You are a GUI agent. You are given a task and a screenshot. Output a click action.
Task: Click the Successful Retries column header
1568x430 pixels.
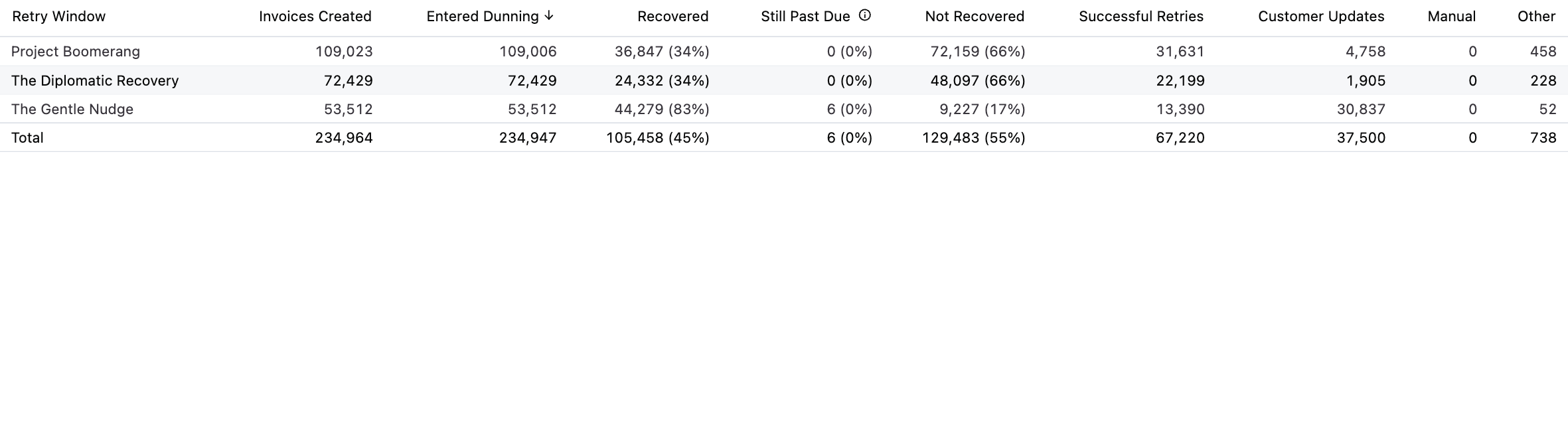(x=1141, y=17)
